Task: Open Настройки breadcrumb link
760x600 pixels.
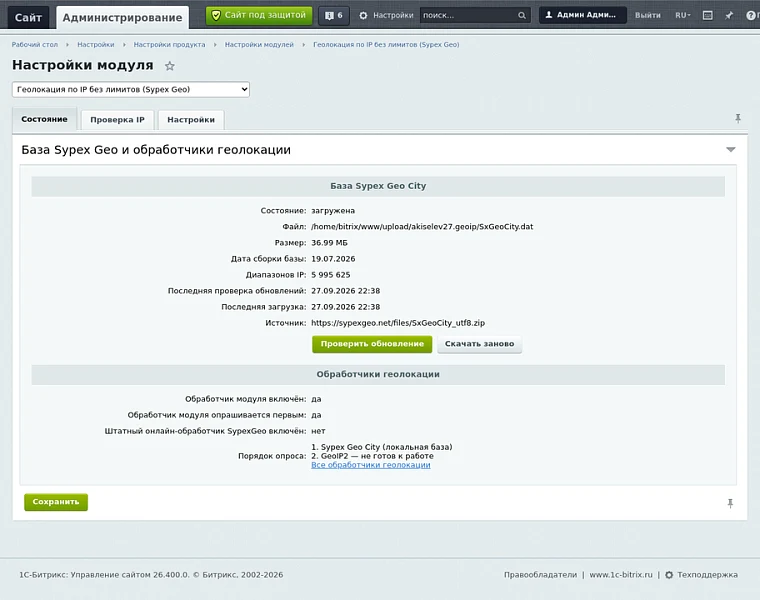Action: point(95,45)
